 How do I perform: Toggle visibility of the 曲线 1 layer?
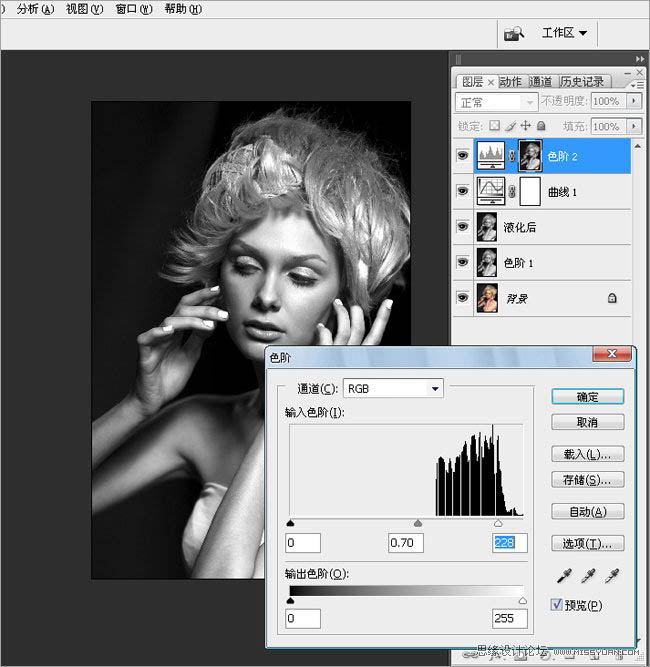pyautogui.click(x=462, y=191)
